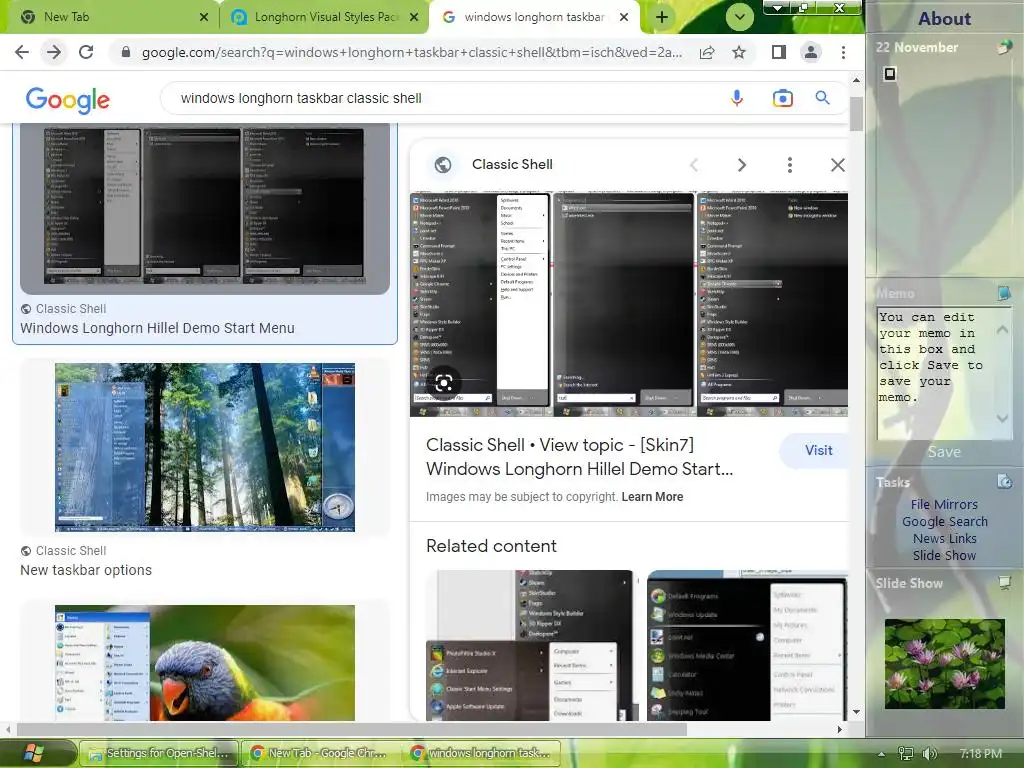The image size is (1024, 768).
Task: Close the Longhorn Visual Styles Pack tab
Action: 414,17
